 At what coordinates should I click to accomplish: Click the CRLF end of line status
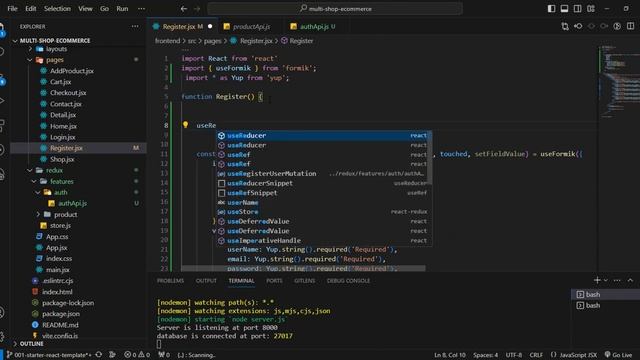(536, 355)
